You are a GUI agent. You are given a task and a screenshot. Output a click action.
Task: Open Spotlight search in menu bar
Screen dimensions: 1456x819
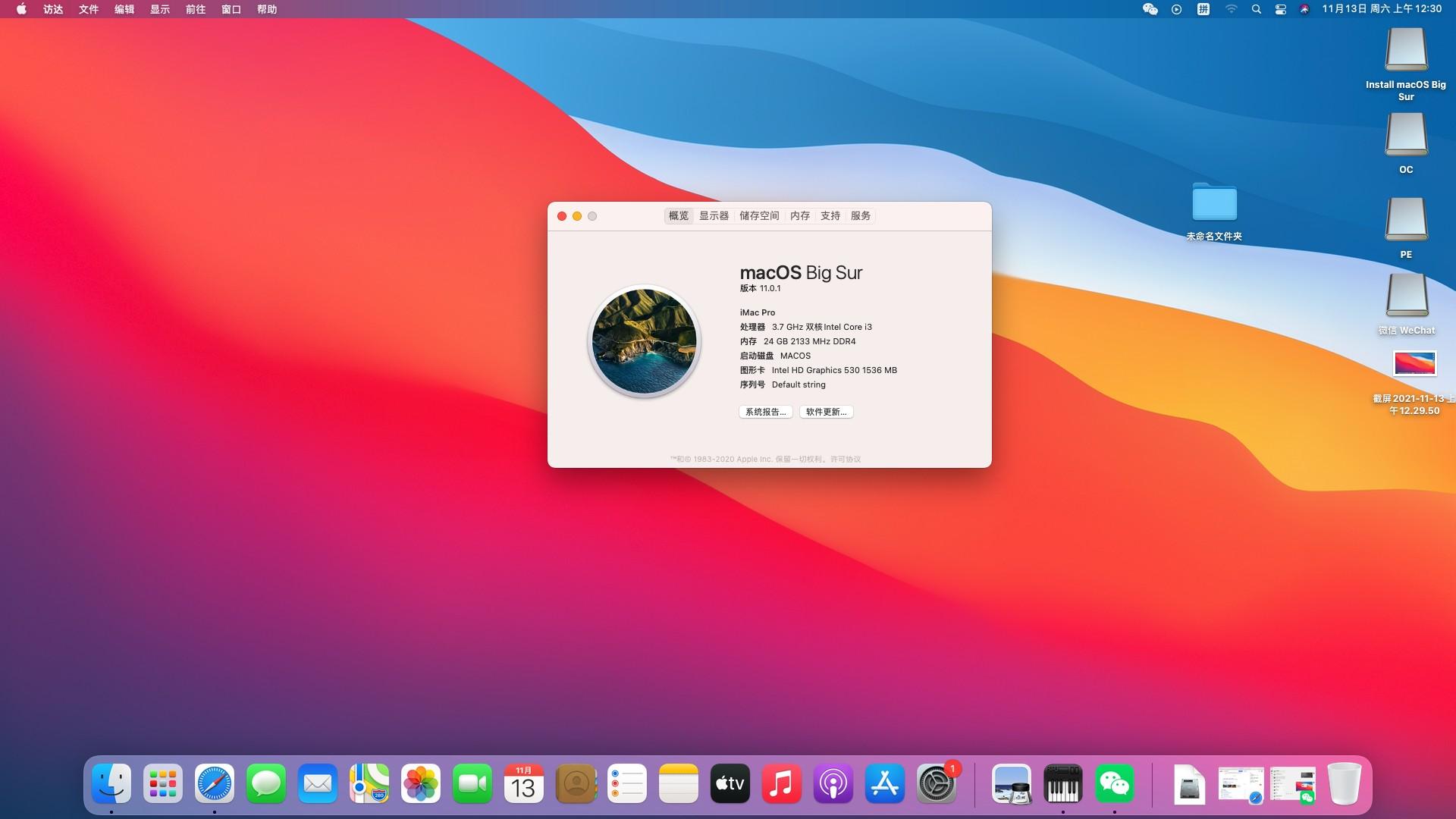pyautogui.click(x=1256, y=9)
